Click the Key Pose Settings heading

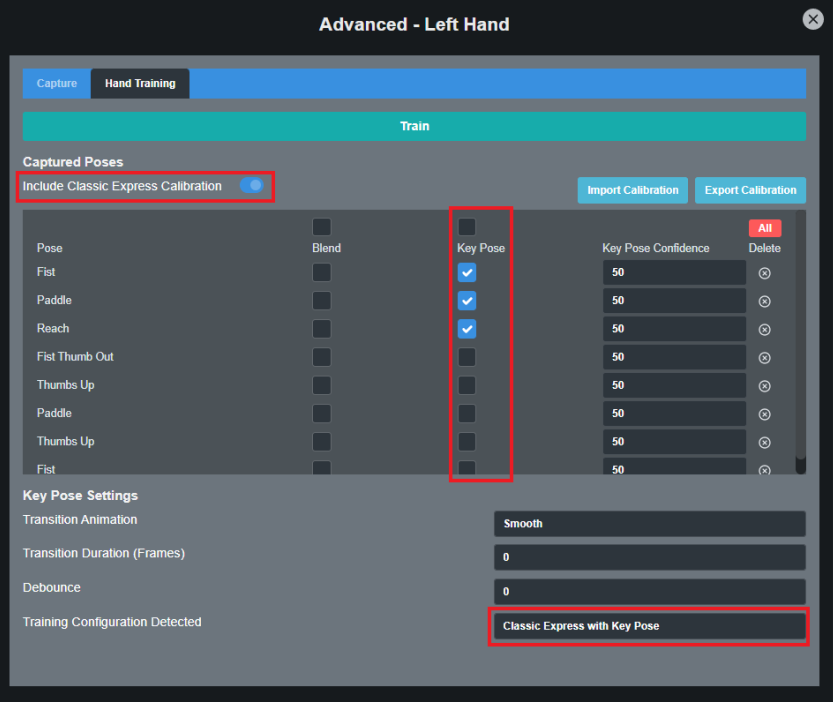point(80,495)
